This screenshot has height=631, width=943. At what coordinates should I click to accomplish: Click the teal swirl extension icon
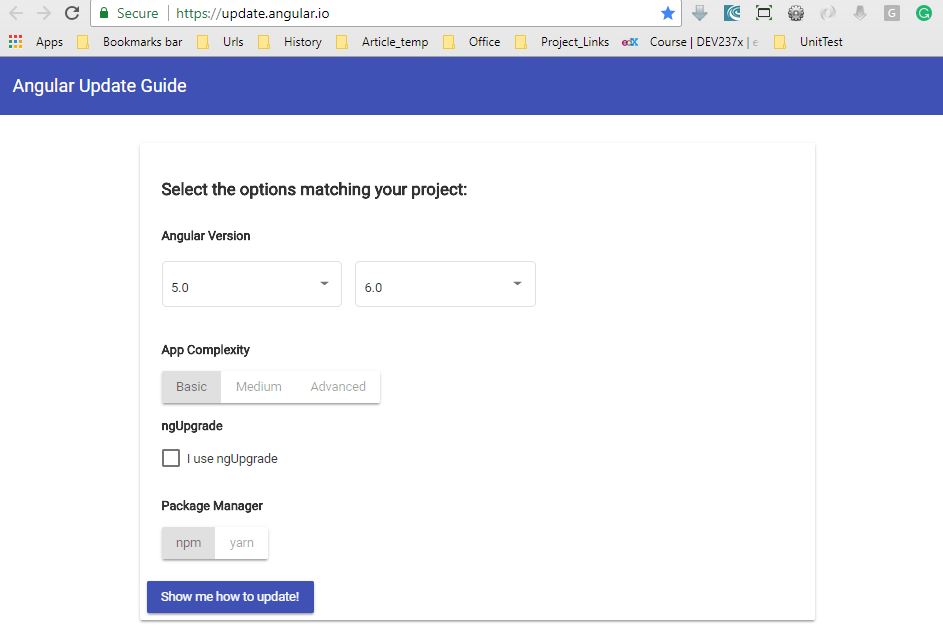(x=732, y=13)
